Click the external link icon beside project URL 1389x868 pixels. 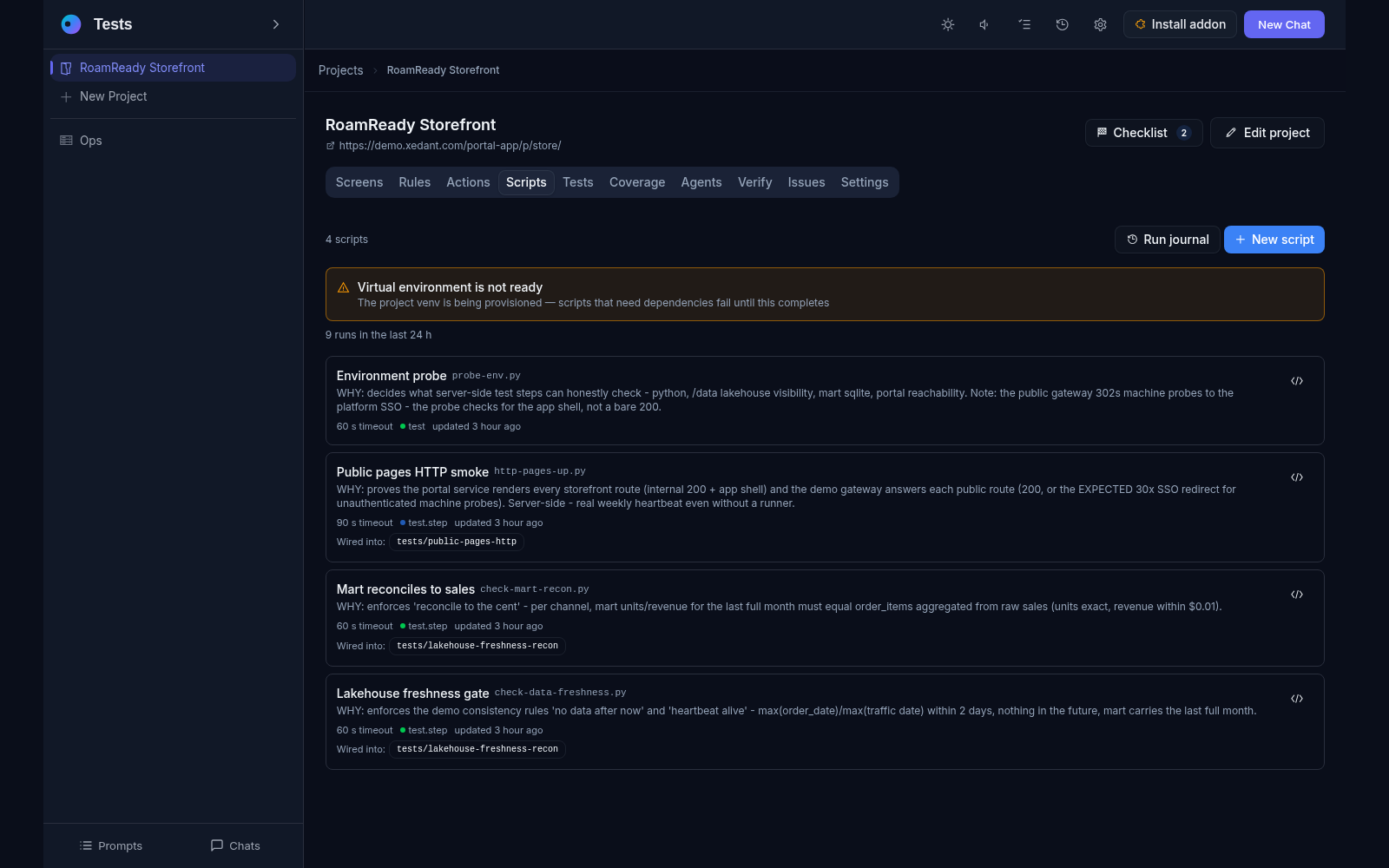(330, 146)
